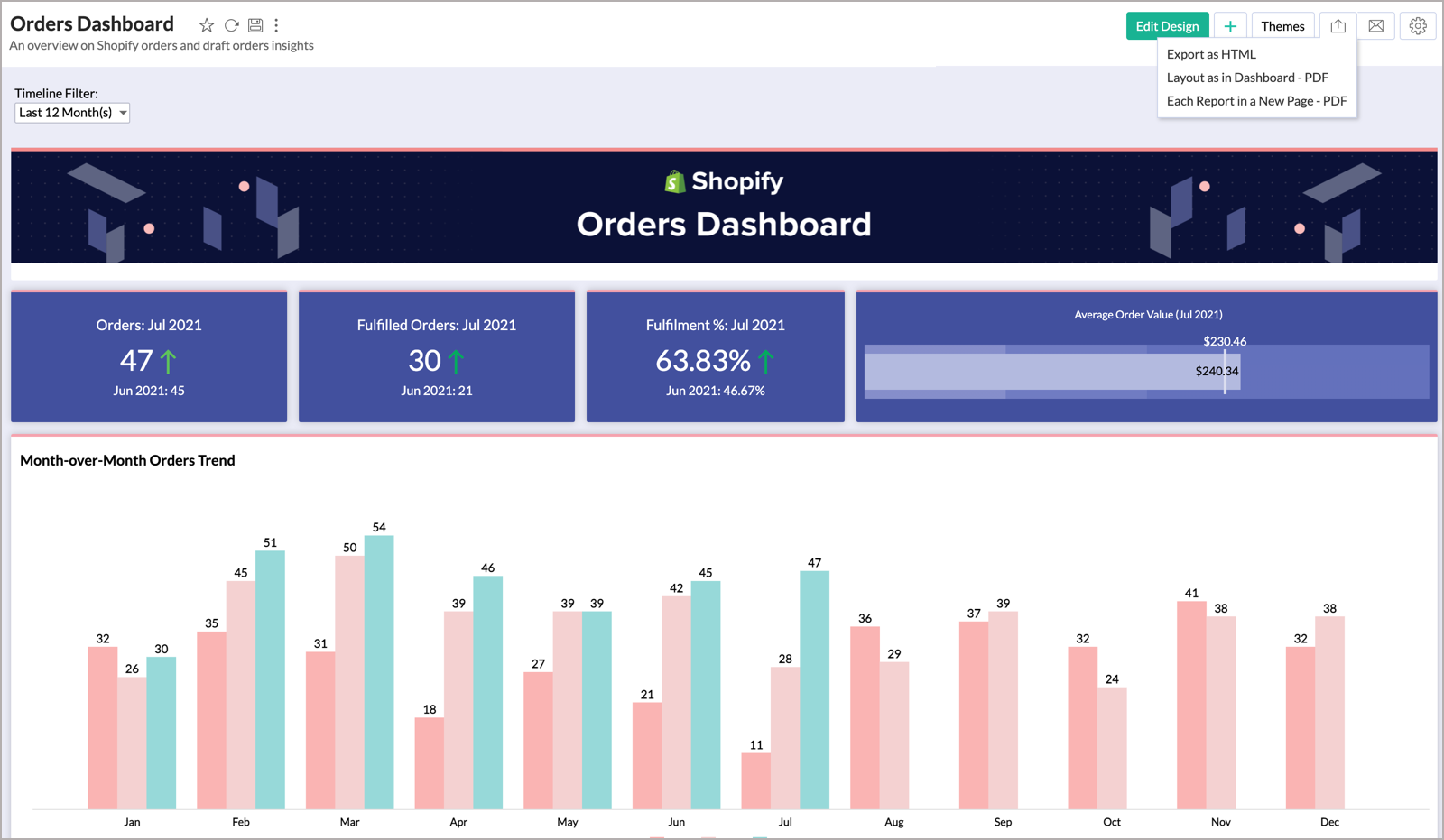The height and width of the screenshot is (840, 1444).
Task: Expand the Timeline Filter dropdown
Action: [72, 113]
